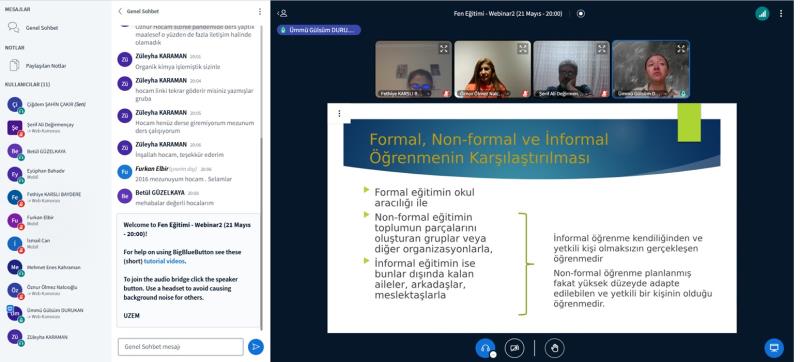Toggle the raise hand button
Viewport: 800px width, 362px height.
(x=555, y=348)
